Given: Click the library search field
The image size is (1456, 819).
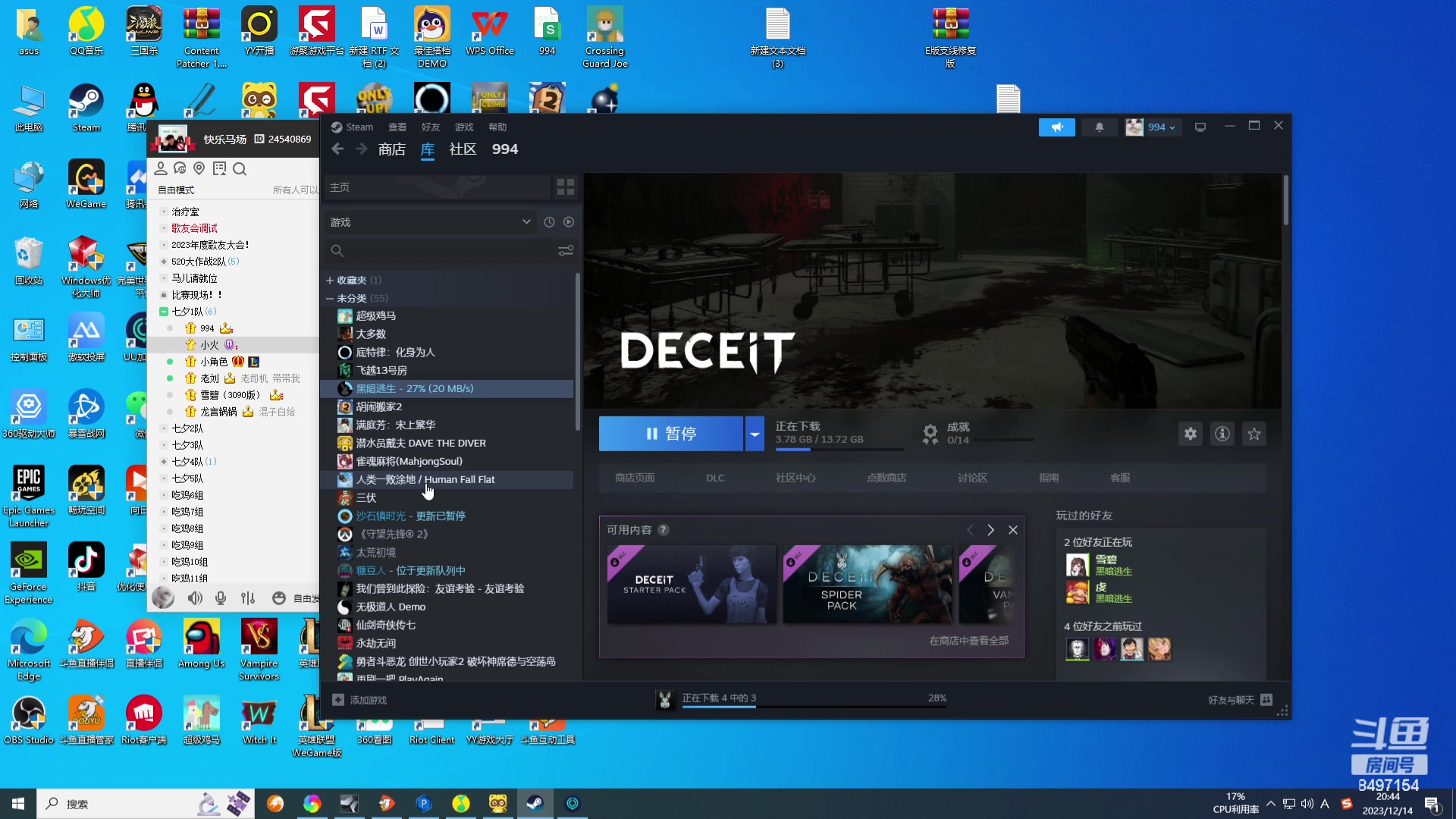Looking at the screenshot, I should click(447, 250).
